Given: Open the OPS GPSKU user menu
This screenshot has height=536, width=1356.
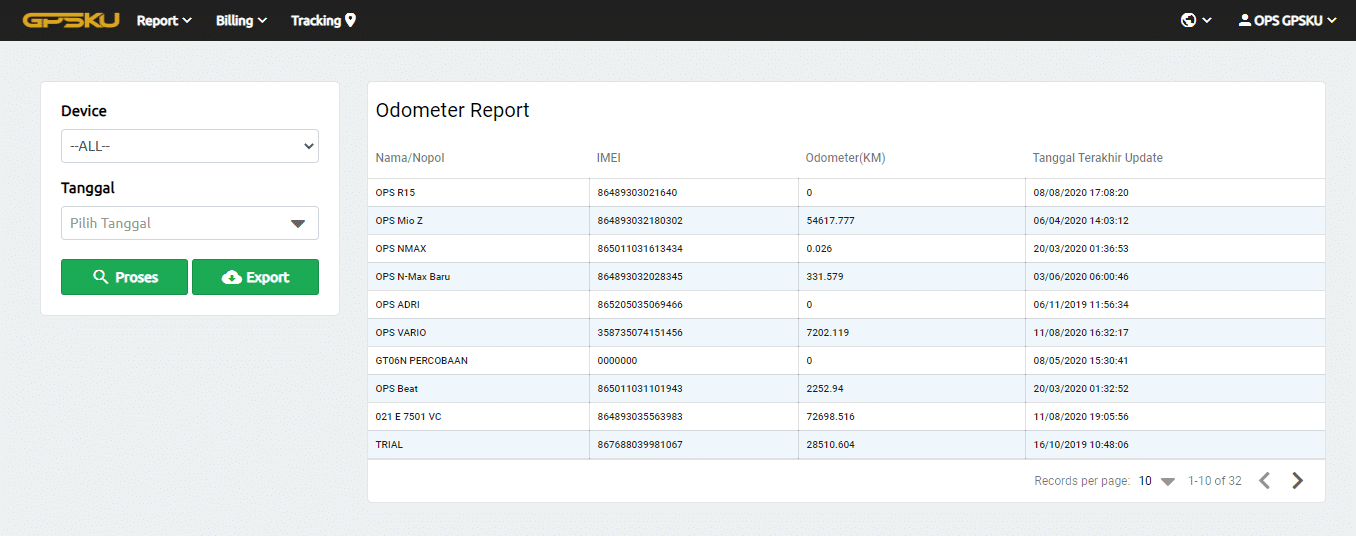Looking at the screenshot, I should point(1287,20).
